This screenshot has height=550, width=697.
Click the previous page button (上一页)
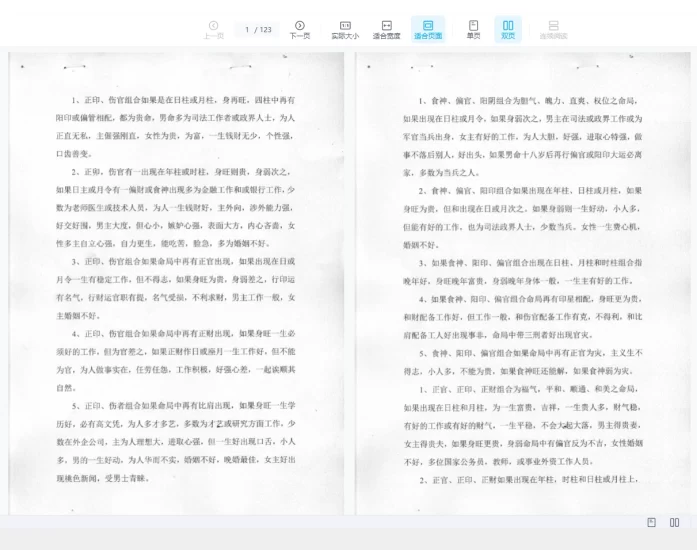pyautogui.click(x=213, y=29)
